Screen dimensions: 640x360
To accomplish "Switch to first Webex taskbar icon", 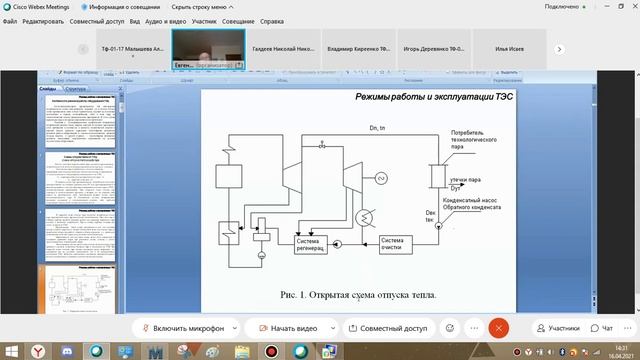I will [x=96, y=351].
